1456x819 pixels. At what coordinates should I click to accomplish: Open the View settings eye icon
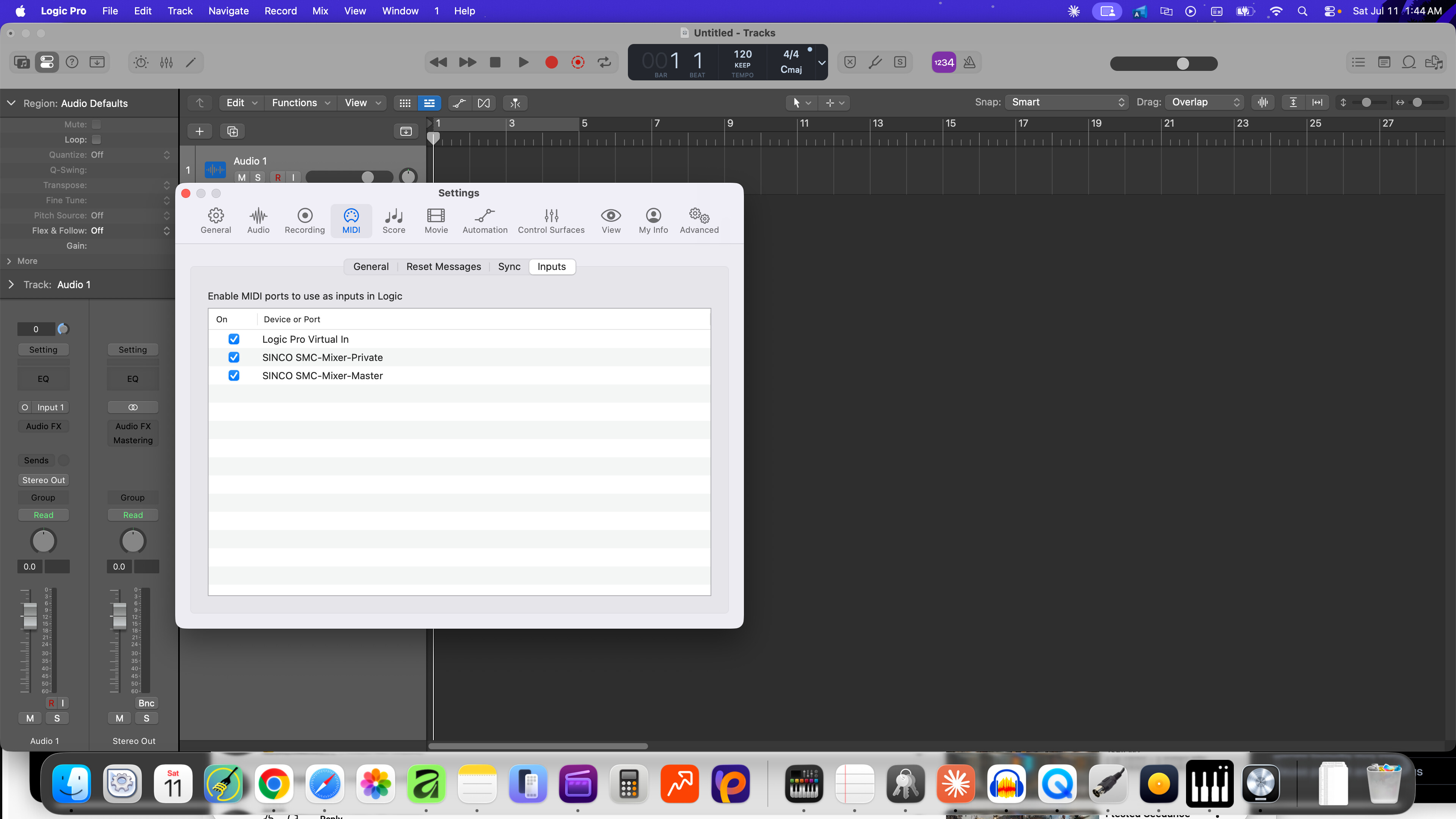click(611, 220)
